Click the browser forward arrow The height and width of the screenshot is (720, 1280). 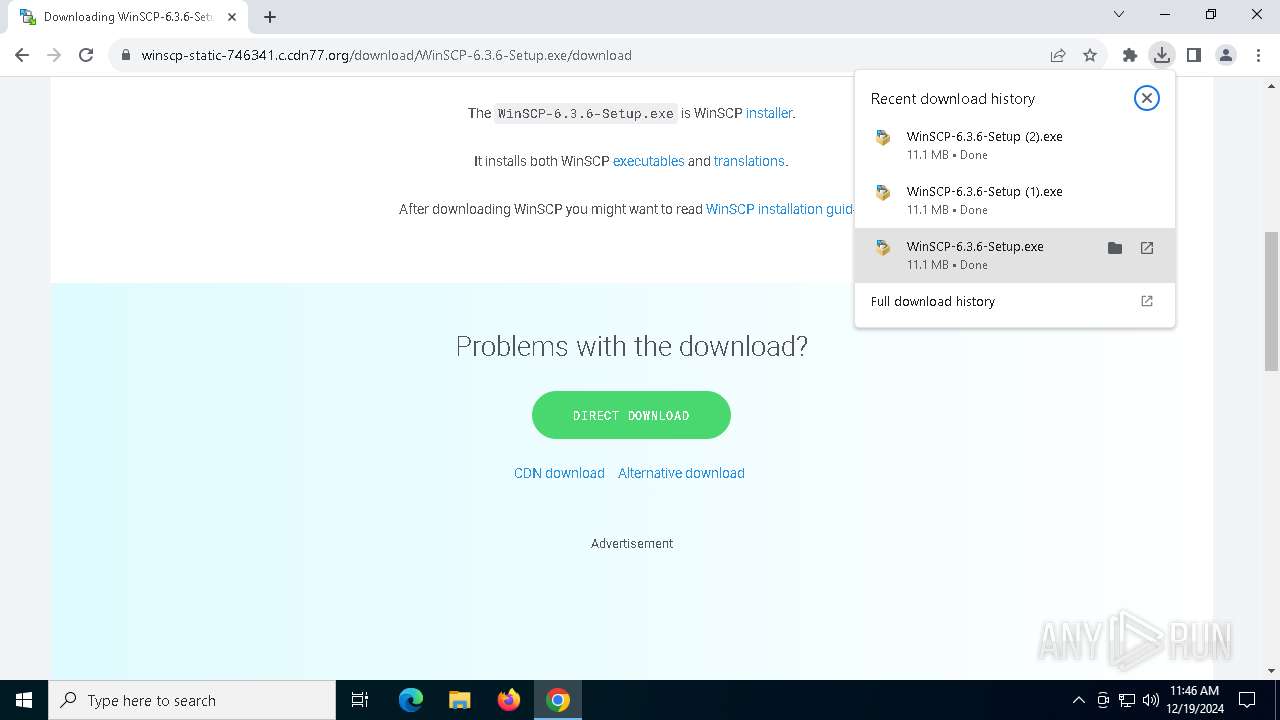point(54,55)
